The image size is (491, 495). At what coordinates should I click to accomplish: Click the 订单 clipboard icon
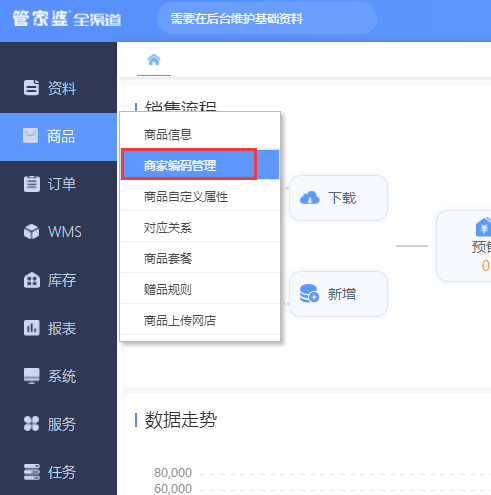click(32, 184)
